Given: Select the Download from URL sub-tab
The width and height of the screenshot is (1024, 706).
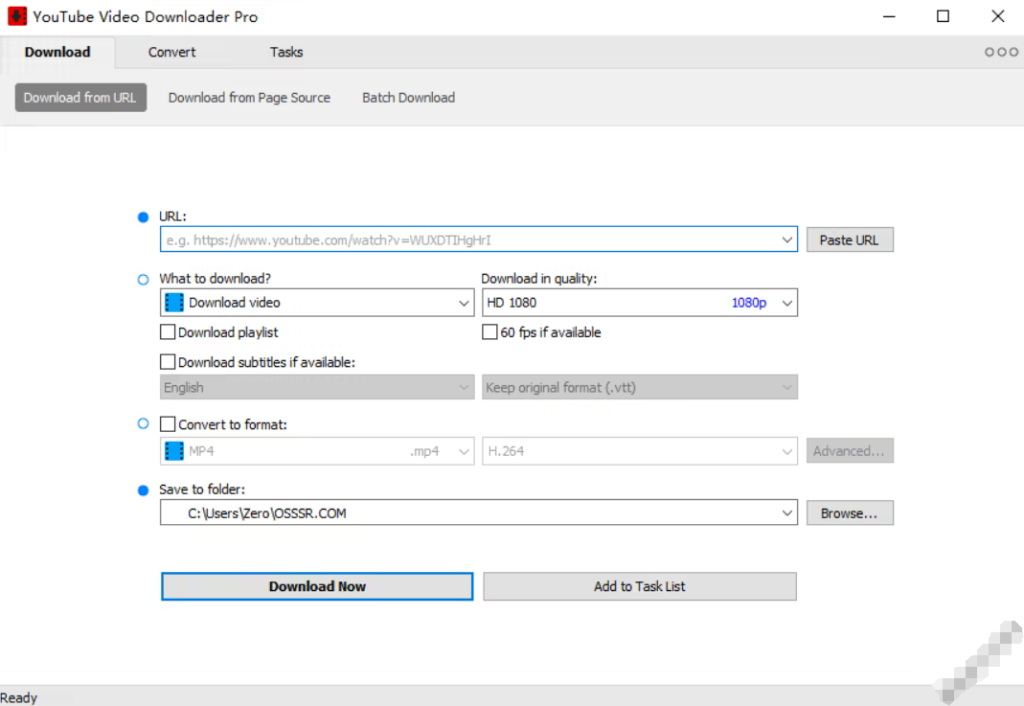Looking at the screenshot, I should tap(80, 97).
